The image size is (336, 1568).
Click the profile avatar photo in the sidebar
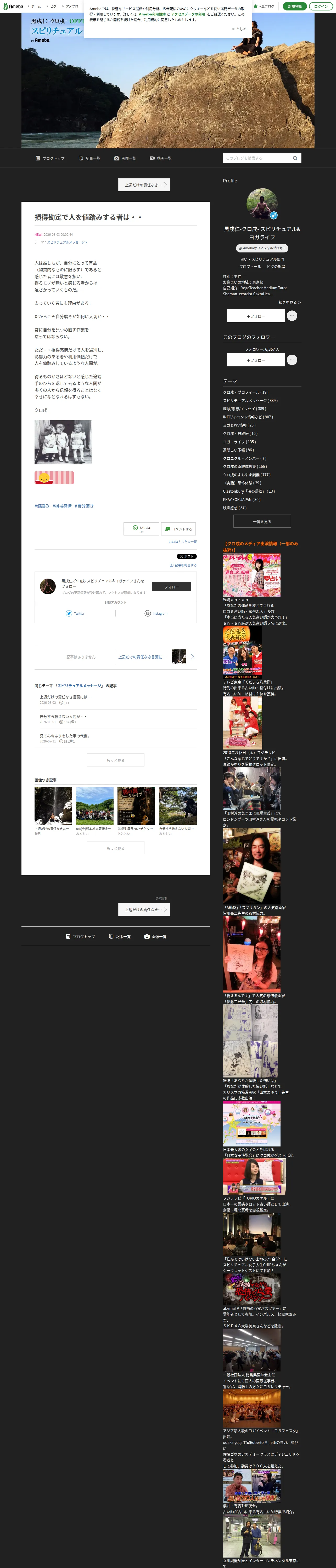(262, 204)
